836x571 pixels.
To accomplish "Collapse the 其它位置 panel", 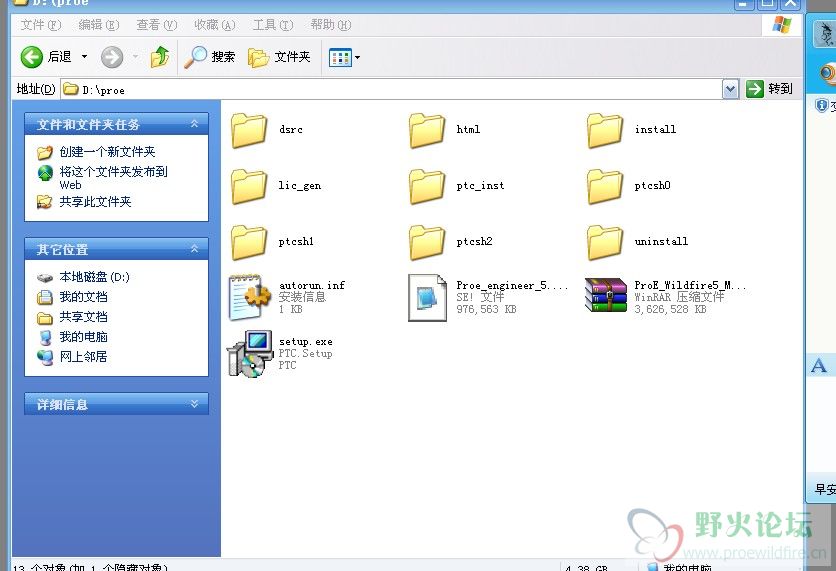I will (195, 248).
